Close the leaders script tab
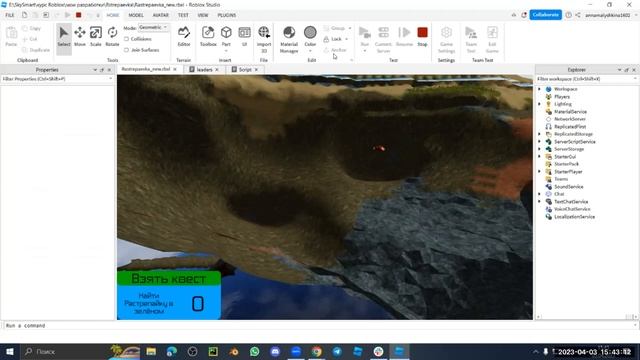 click(x=217, y=70)
